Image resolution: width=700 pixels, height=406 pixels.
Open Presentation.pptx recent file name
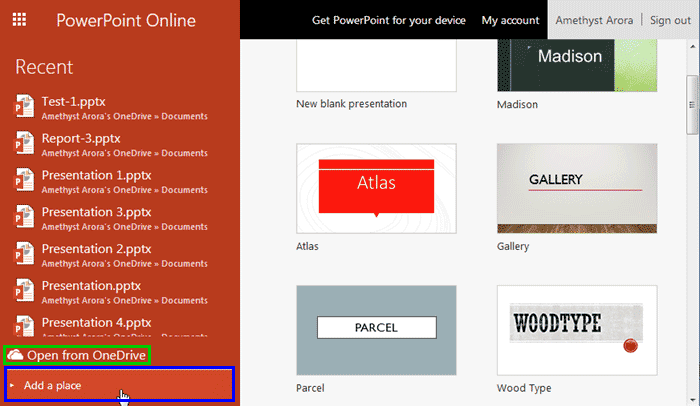[91, 286]
